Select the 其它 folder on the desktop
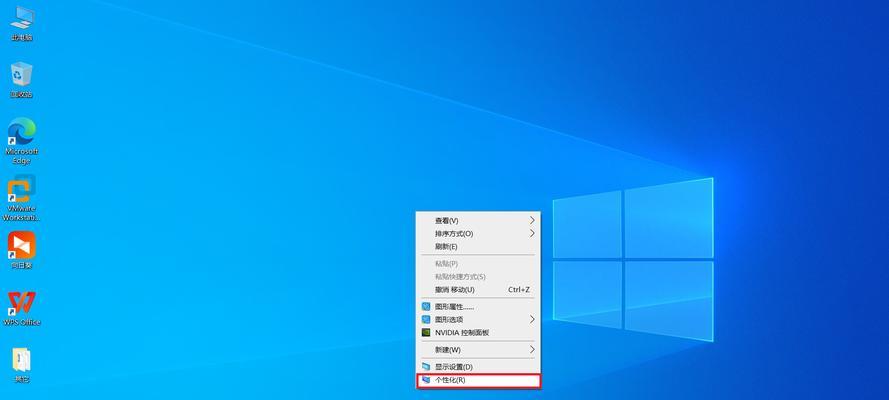889x400 pixels. [x=22, y=365]
